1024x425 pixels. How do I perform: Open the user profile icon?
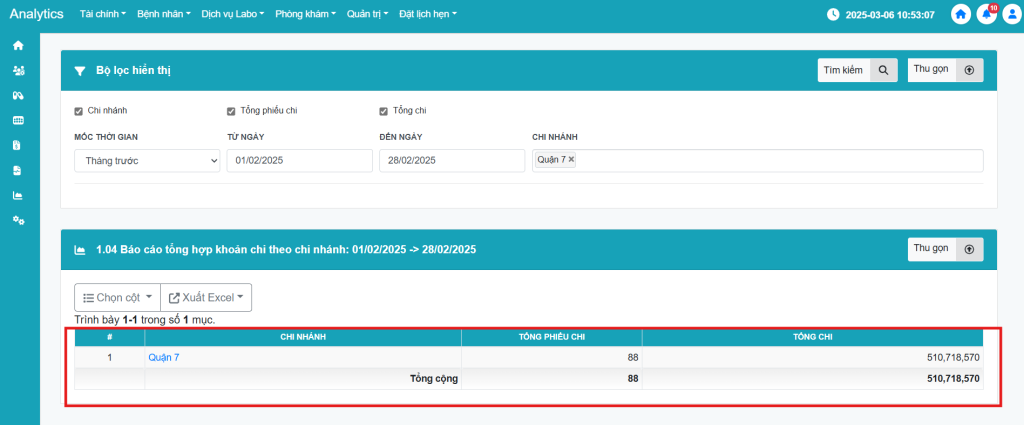click(x=1011, y=15)
